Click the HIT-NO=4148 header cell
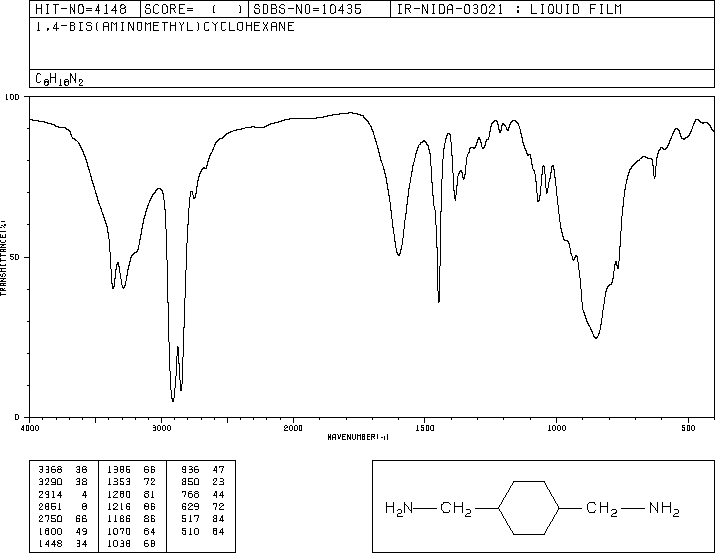This screenshot has width=715, height=553. click(x=81, y=9)
